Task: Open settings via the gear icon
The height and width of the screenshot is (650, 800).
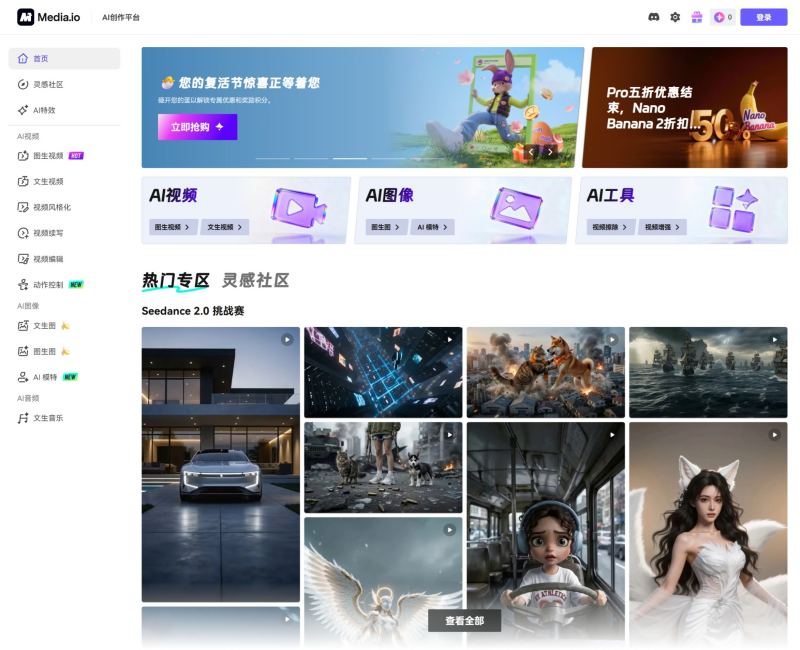Action: [x=675, y=17]
